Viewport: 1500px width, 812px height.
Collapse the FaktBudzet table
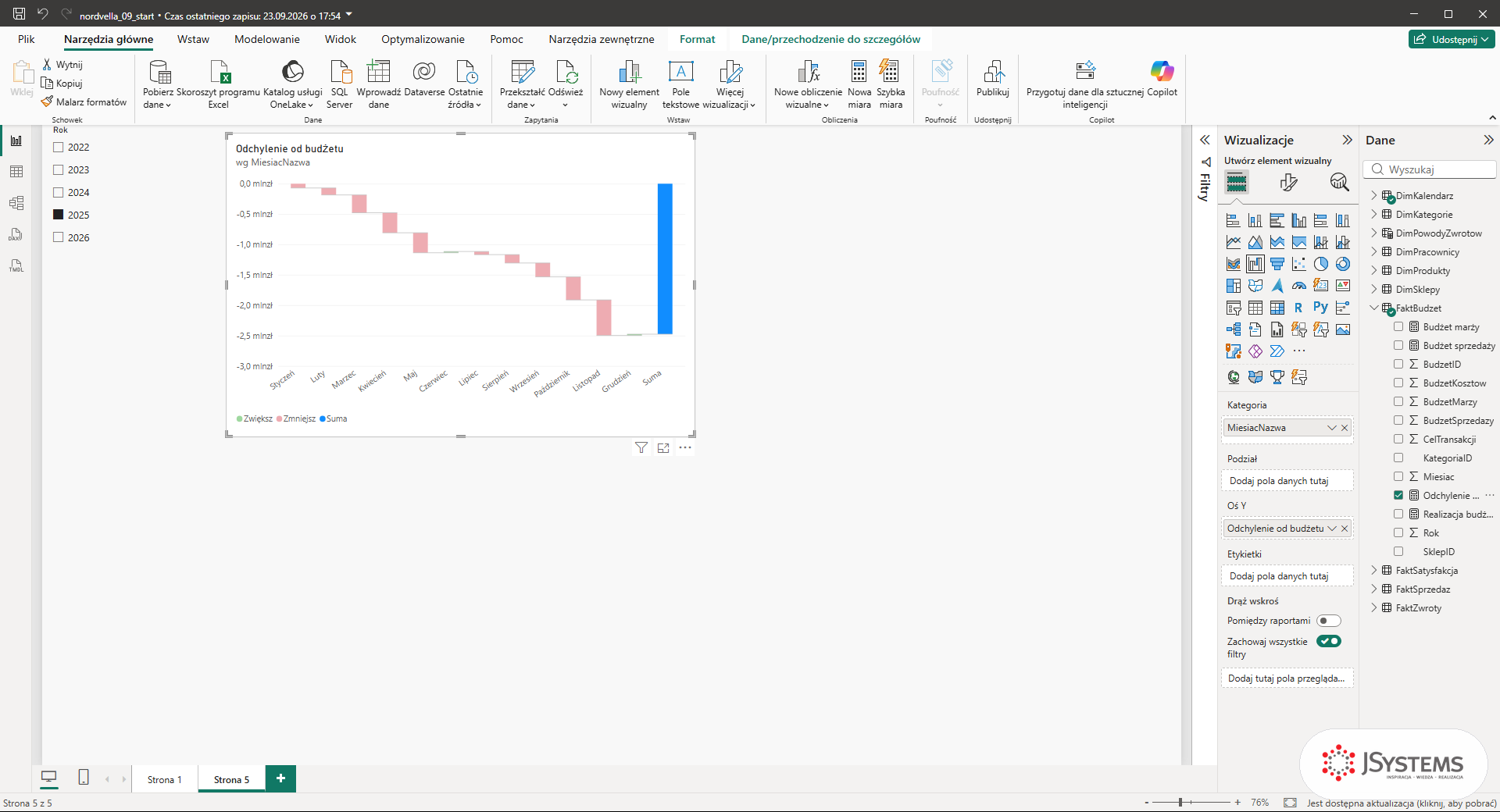(1374, 308)
